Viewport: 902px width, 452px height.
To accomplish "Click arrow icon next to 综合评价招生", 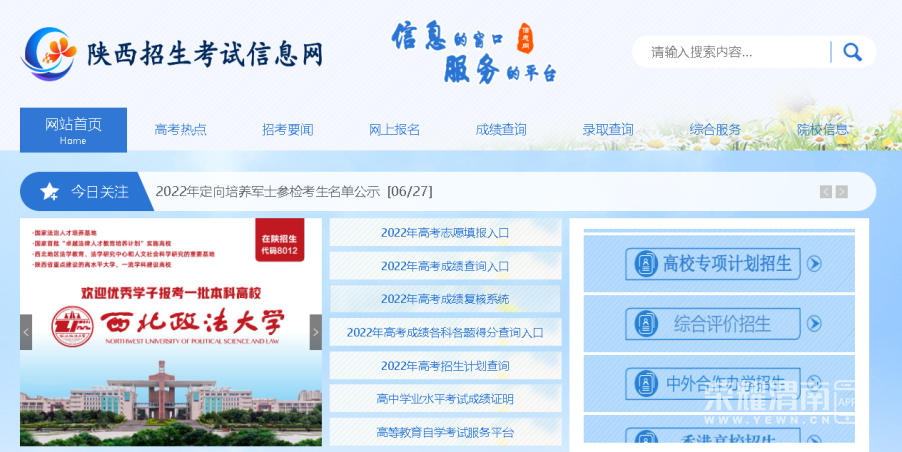I will (814, 323).
